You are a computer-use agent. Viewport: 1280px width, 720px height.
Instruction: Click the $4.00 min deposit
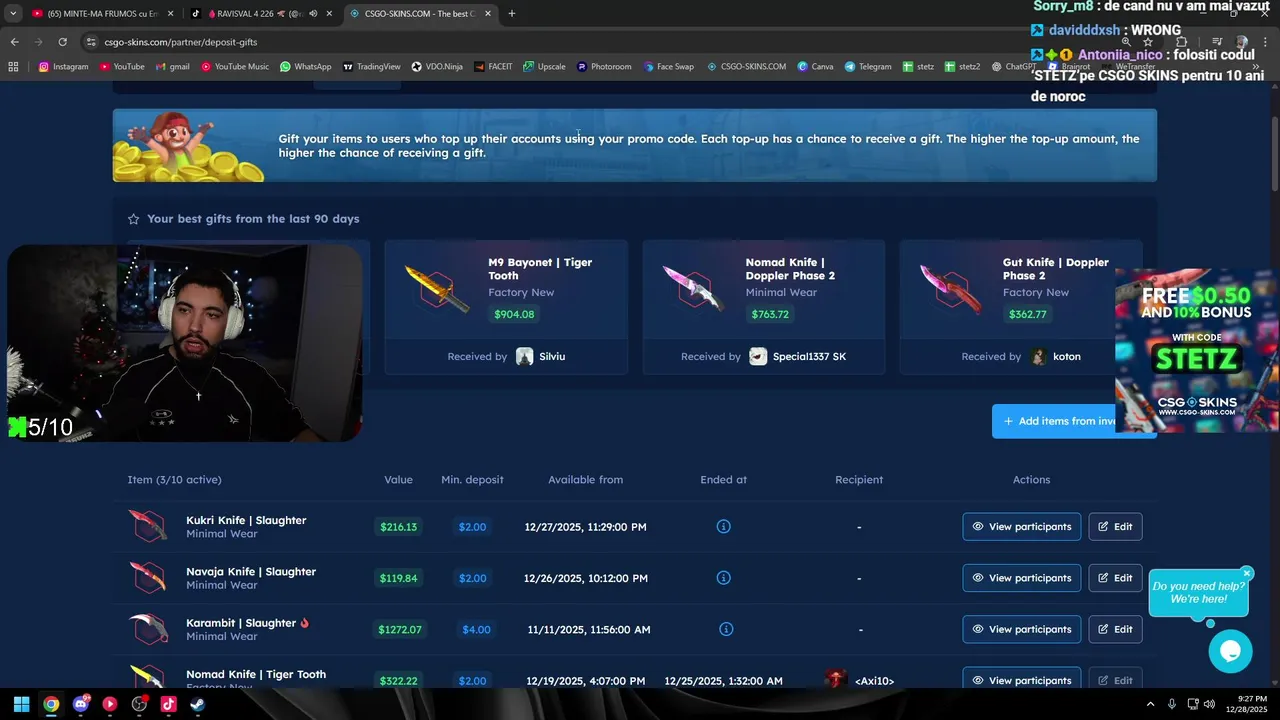(476, 630)
